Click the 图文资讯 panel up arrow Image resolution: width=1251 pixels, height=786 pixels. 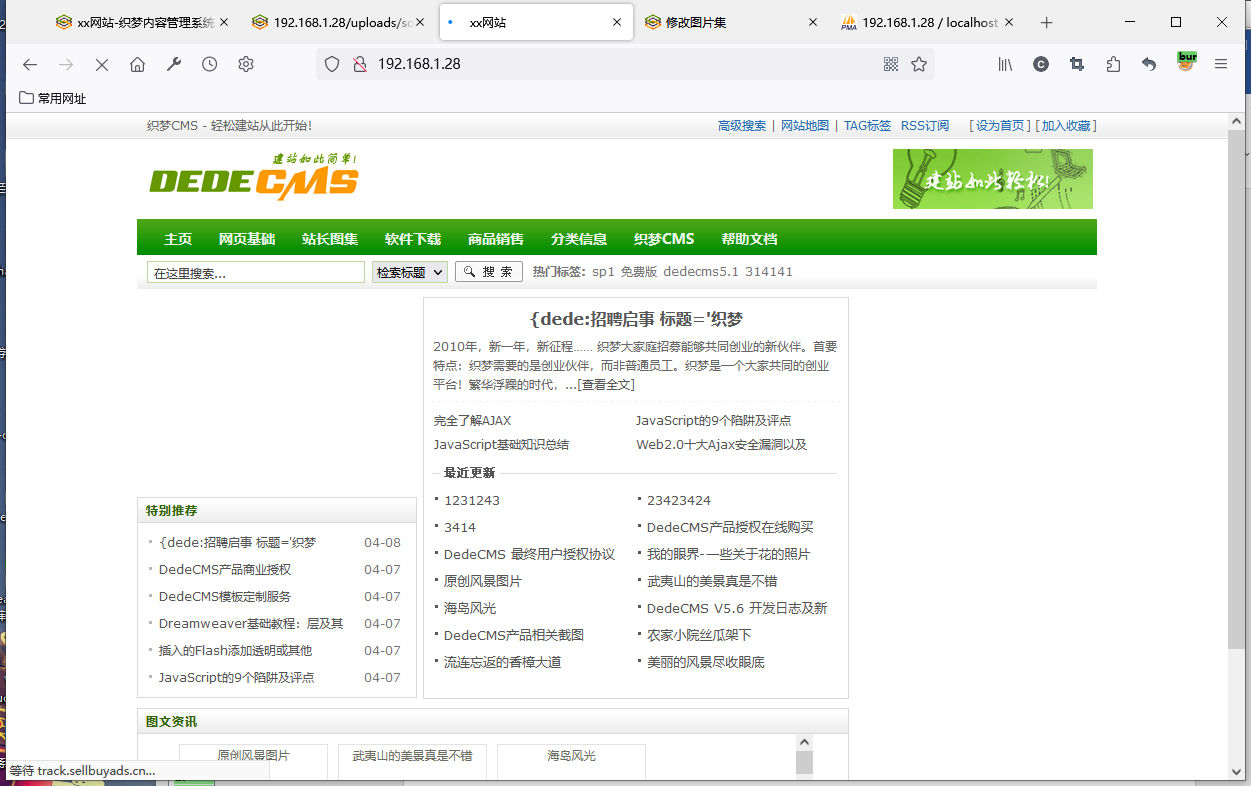(x=804, y=743)
